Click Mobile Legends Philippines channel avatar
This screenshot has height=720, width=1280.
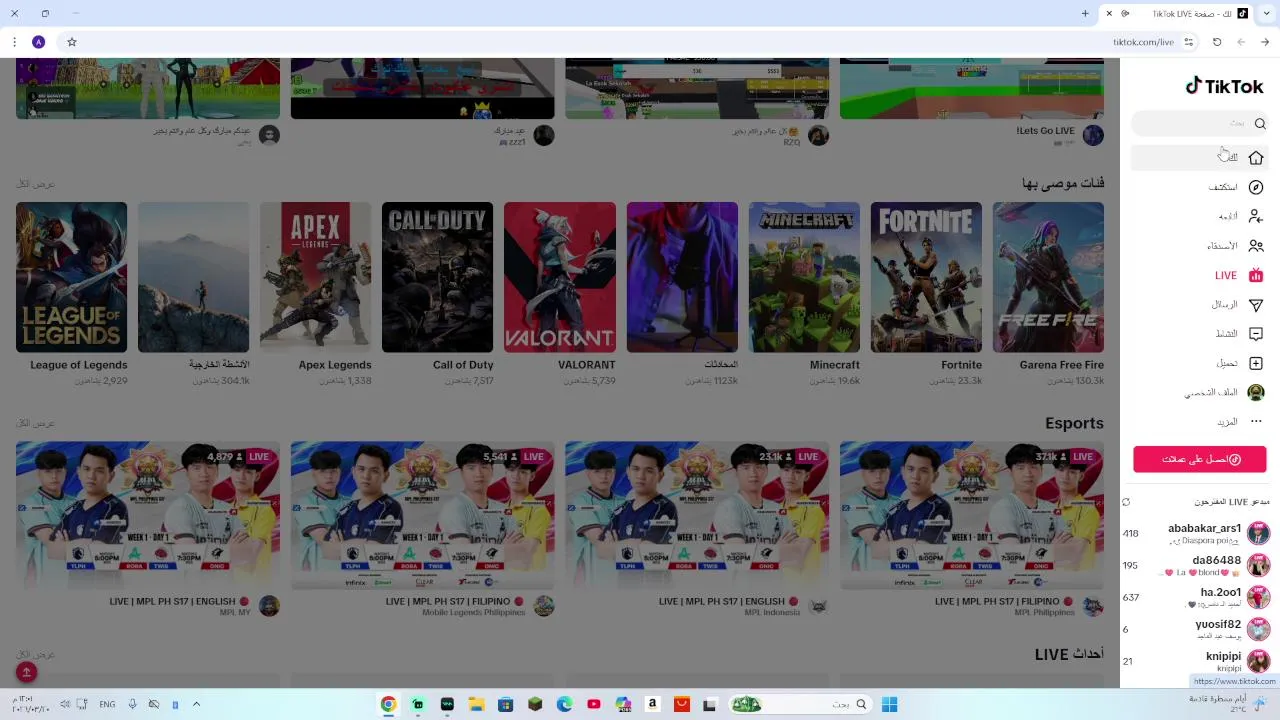pos(544,606)
